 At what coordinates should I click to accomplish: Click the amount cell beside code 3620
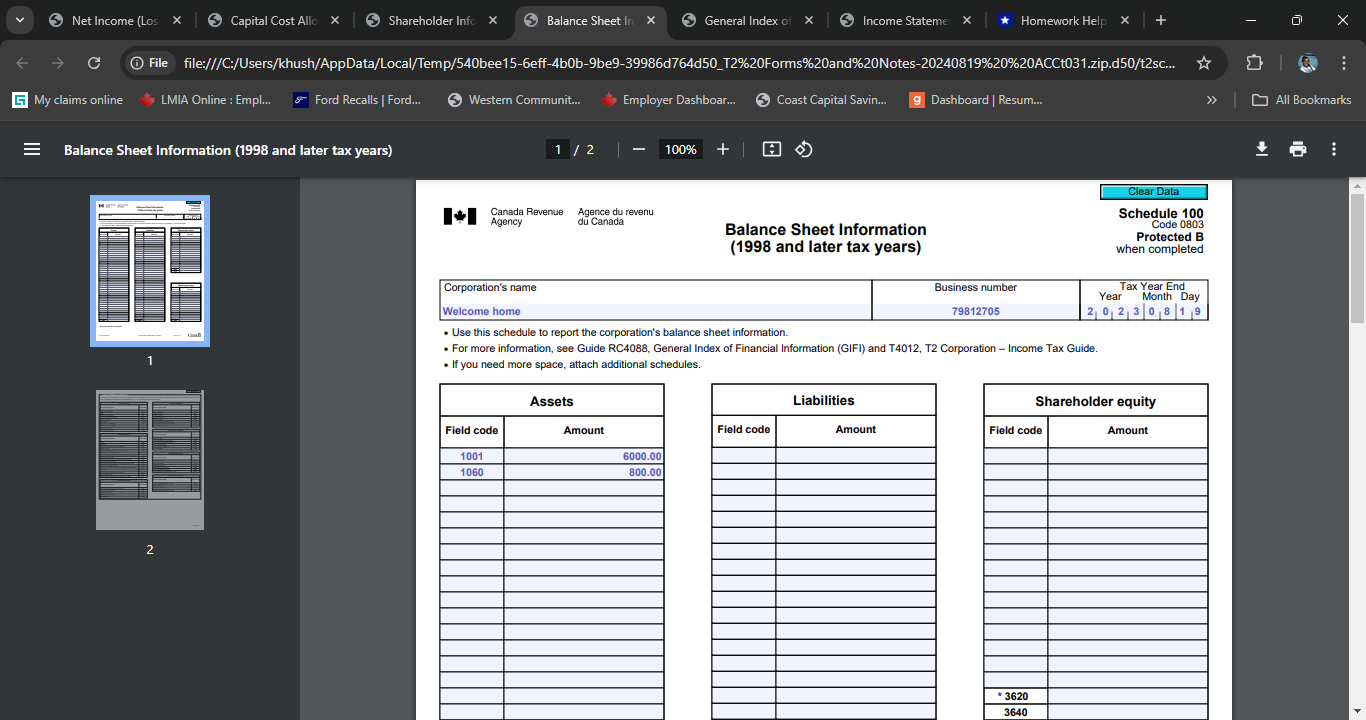click(x=1128, y=696)
